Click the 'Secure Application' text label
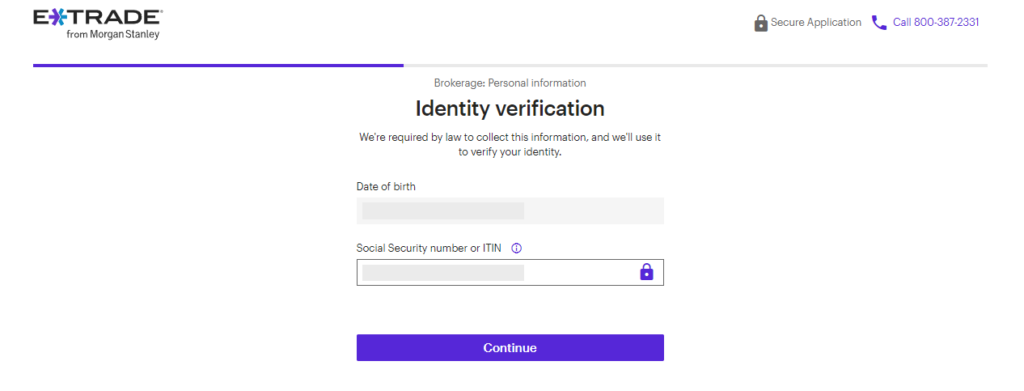The width and height of the screenshot is (1024, 391). (816, 23)
